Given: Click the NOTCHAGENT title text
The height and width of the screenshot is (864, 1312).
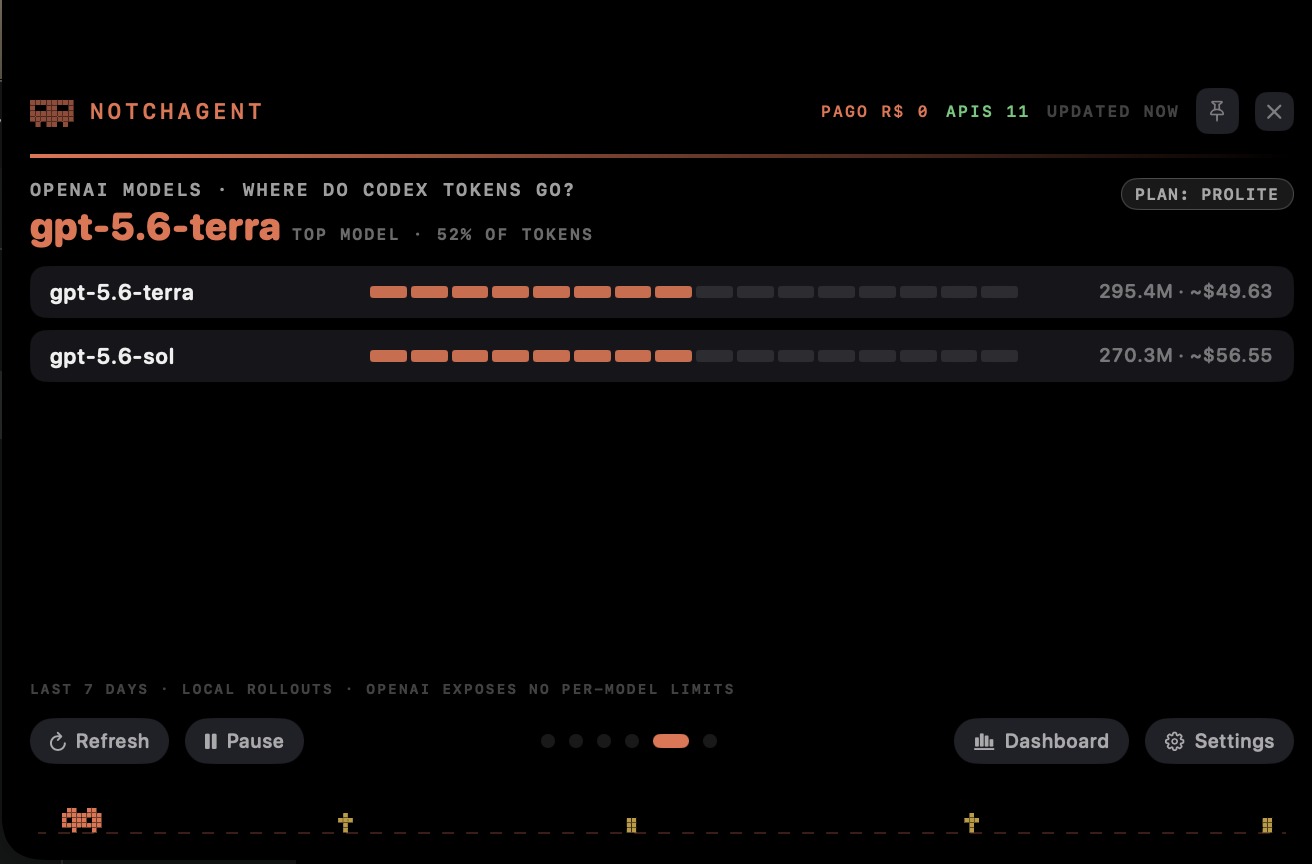Looking at the screenshot, I should [x=177, y=112].
